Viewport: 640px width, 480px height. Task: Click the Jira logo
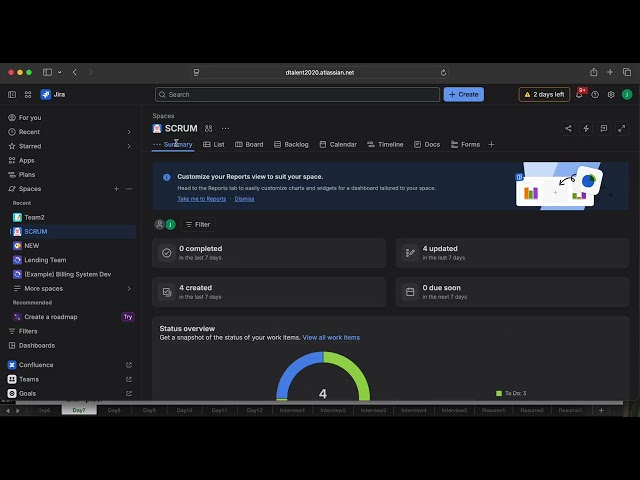(53, 94)
